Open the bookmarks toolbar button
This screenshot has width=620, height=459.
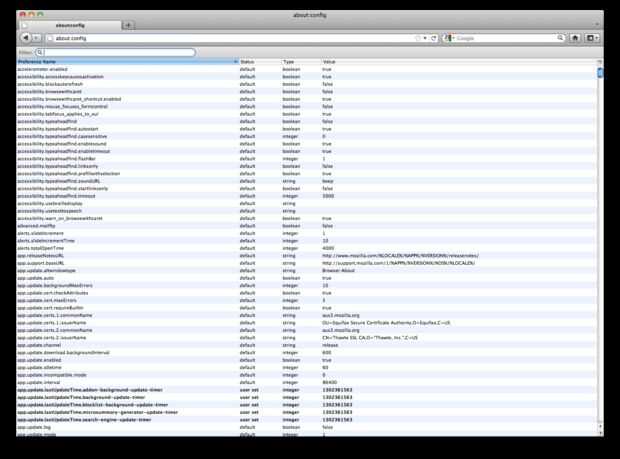pyautogui.click(x=592, y=38)
